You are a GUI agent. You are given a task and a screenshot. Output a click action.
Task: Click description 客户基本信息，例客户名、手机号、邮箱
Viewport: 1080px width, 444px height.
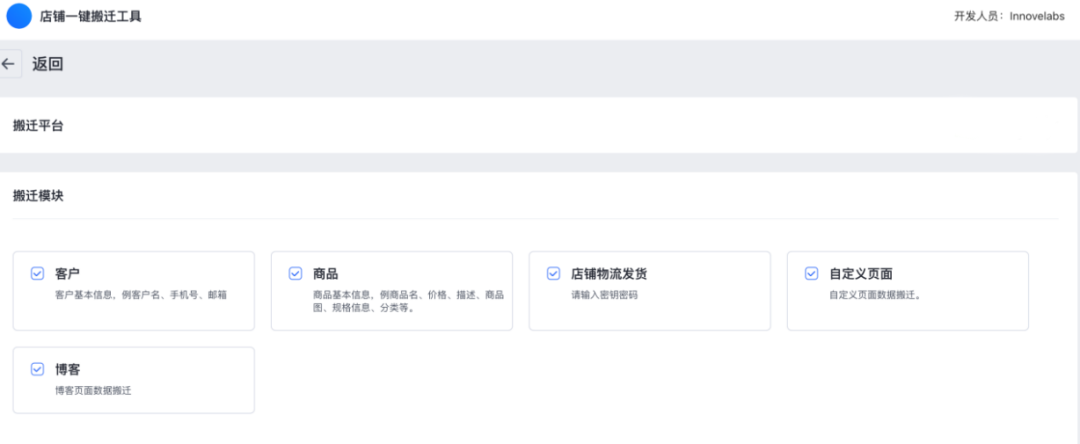pos(141,295)
